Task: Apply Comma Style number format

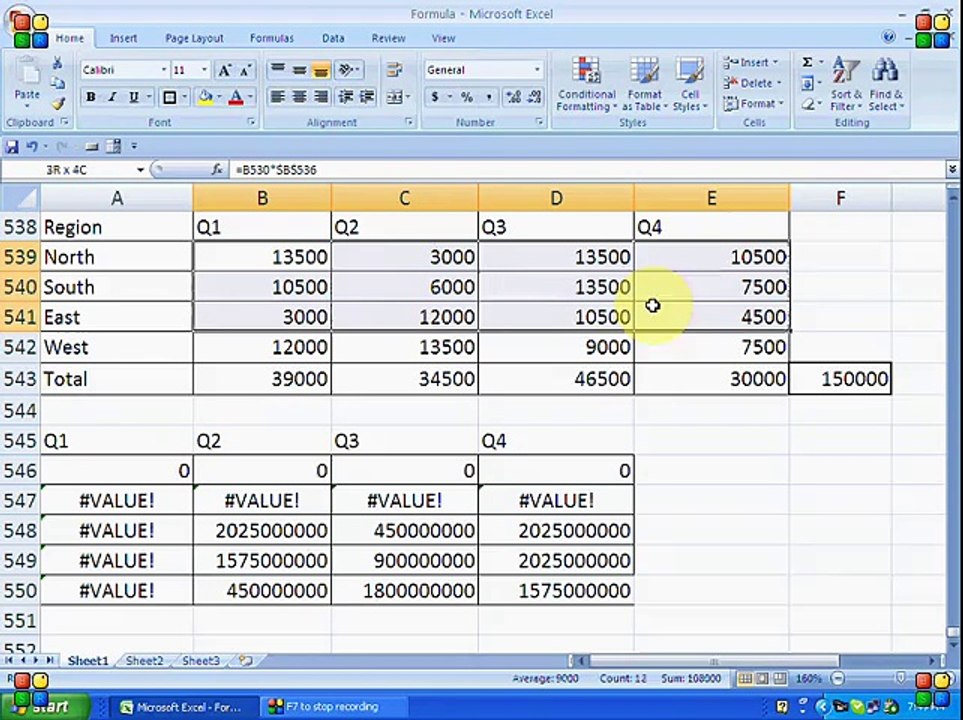Action: click(x=488, y=96)
